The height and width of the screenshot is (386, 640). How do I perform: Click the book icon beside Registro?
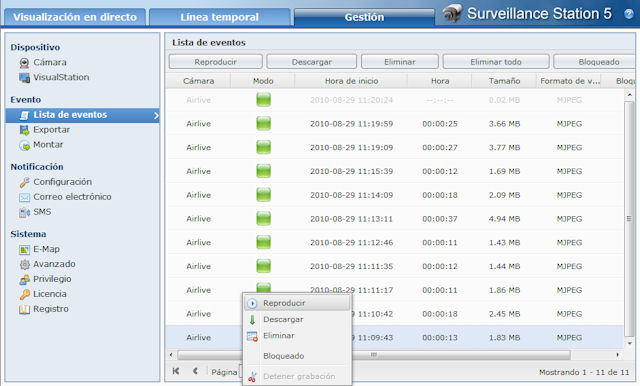coord(24,310)
